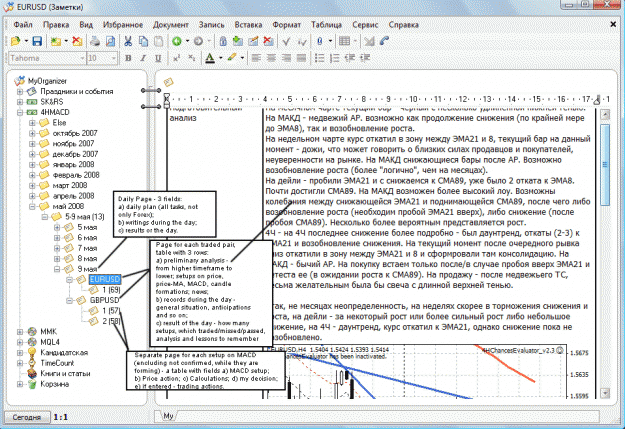Open Print Preview from the toolbar
The height and width of the screenshot is (429, 625).
point(110,41)
